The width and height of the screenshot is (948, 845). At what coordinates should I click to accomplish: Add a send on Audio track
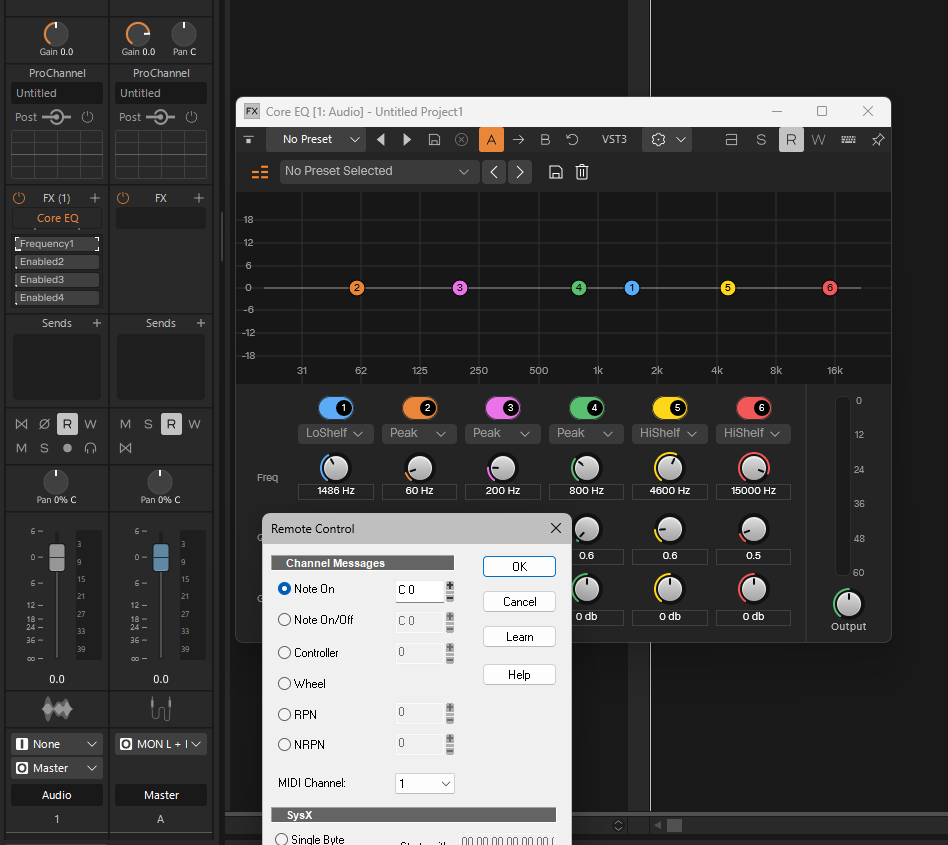click(x=97, y=323)
